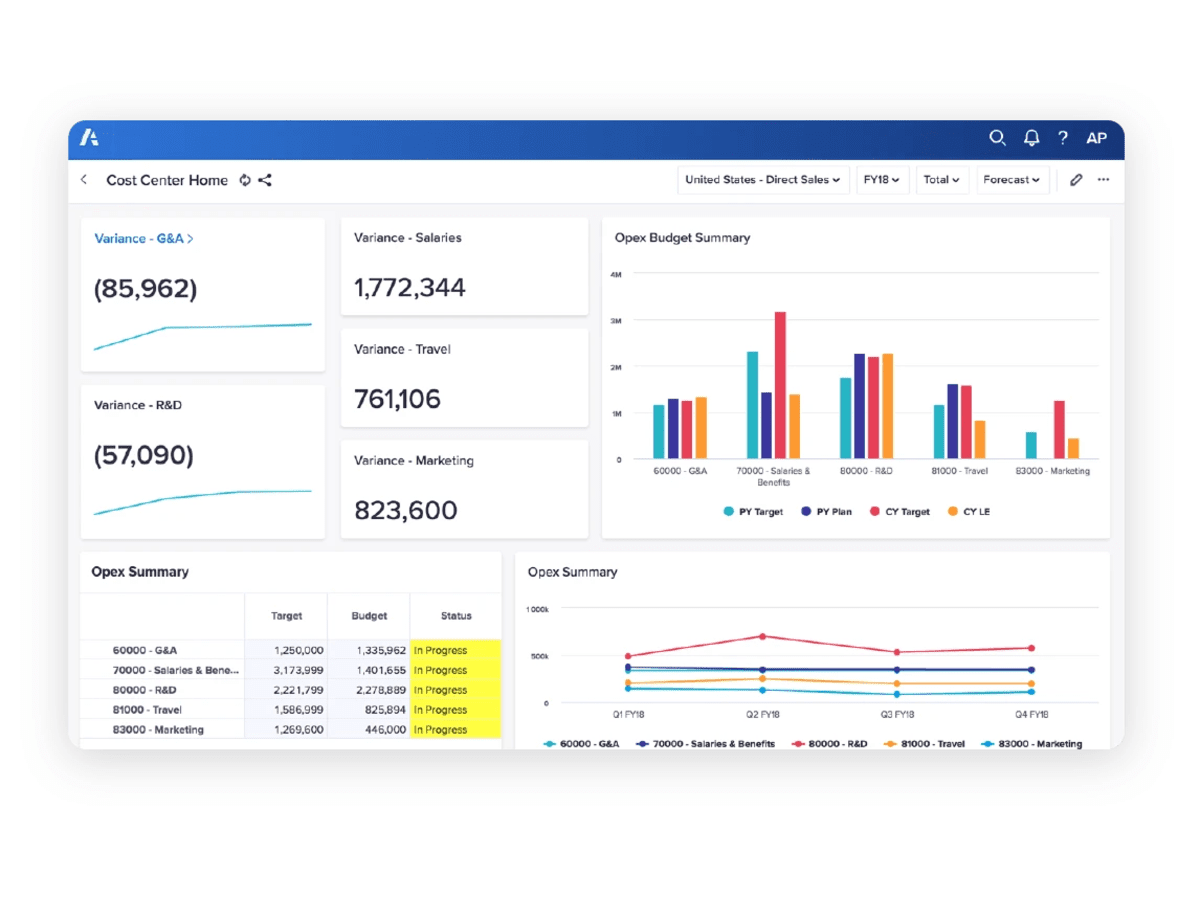The image size is (1200, 900).
Task: Open the Forecast version dropdown
Action: [x=1012, y=180]
